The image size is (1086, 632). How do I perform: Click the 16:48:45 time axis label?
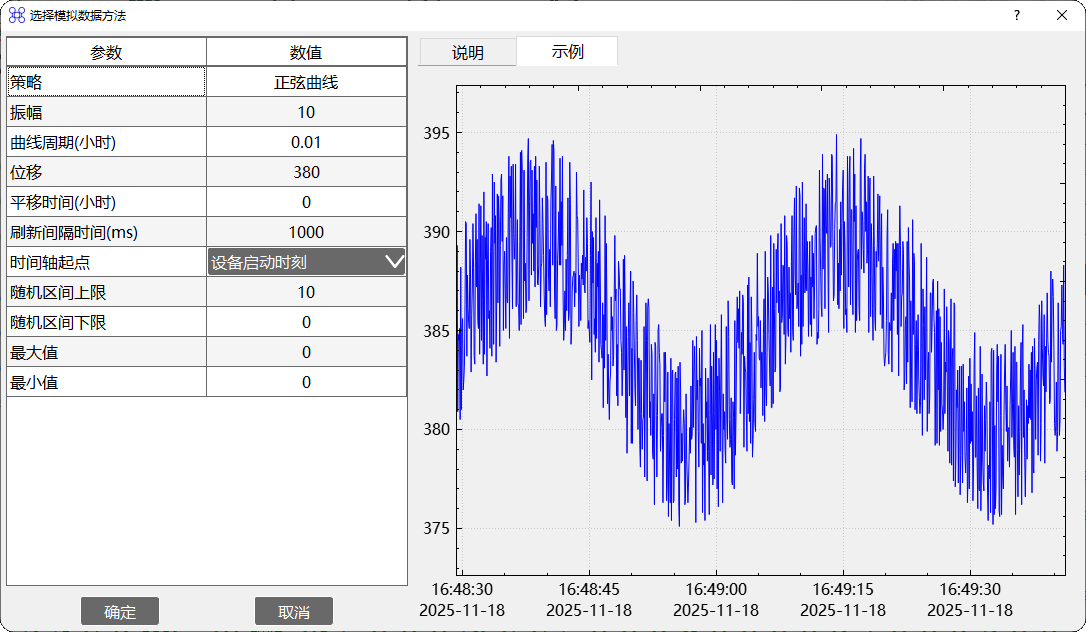coord(589,590)
